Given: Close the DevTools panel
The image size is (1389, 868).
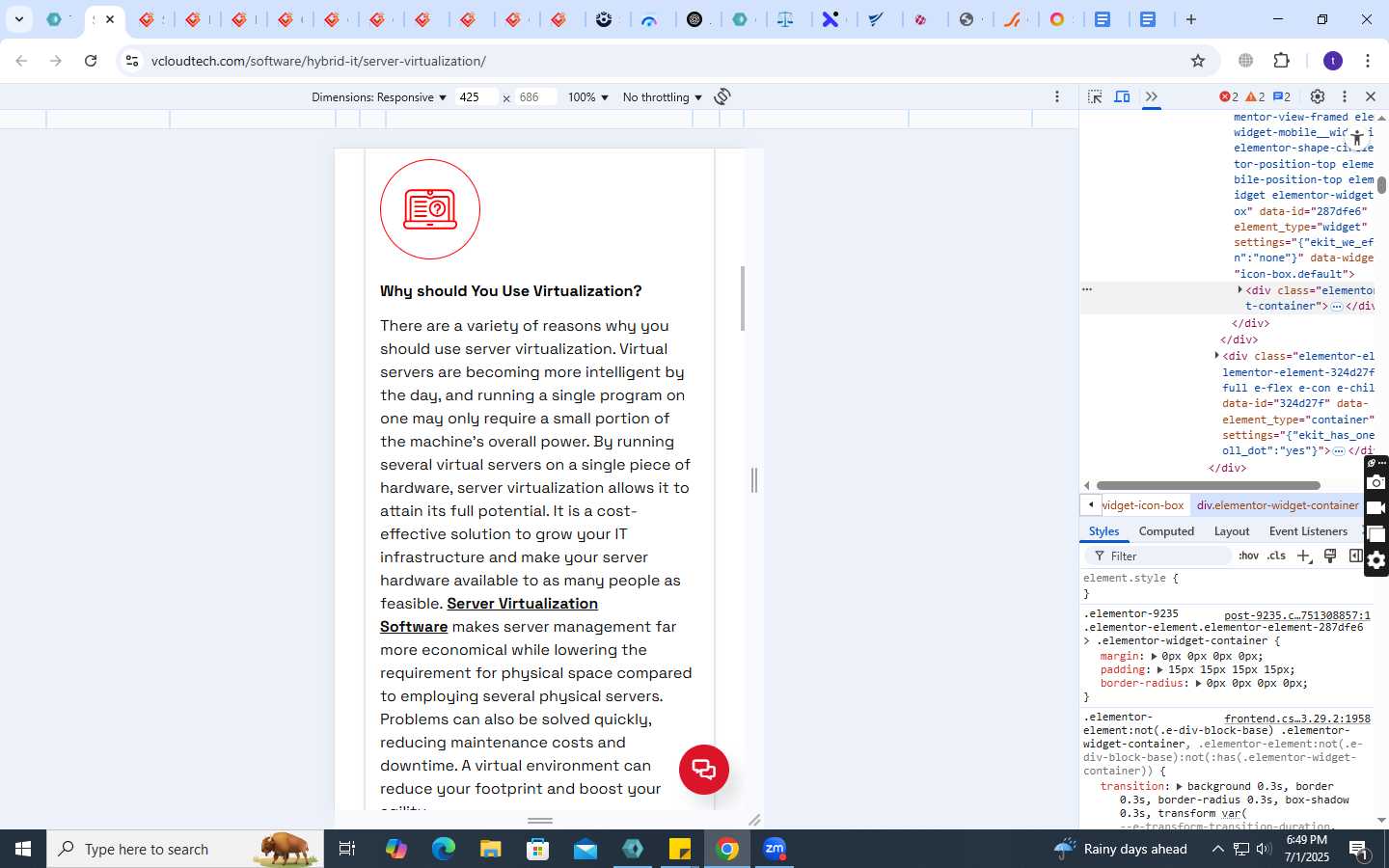Looking at the screenshot, I should tap(1371, 96).
